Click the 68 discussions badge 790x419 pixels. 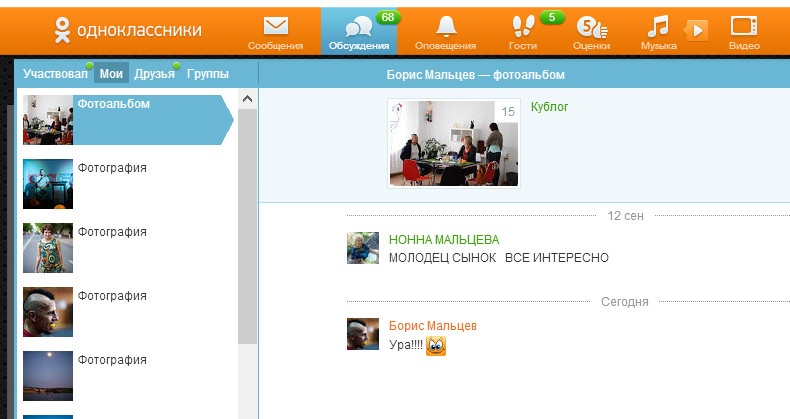tap(388, 17)
